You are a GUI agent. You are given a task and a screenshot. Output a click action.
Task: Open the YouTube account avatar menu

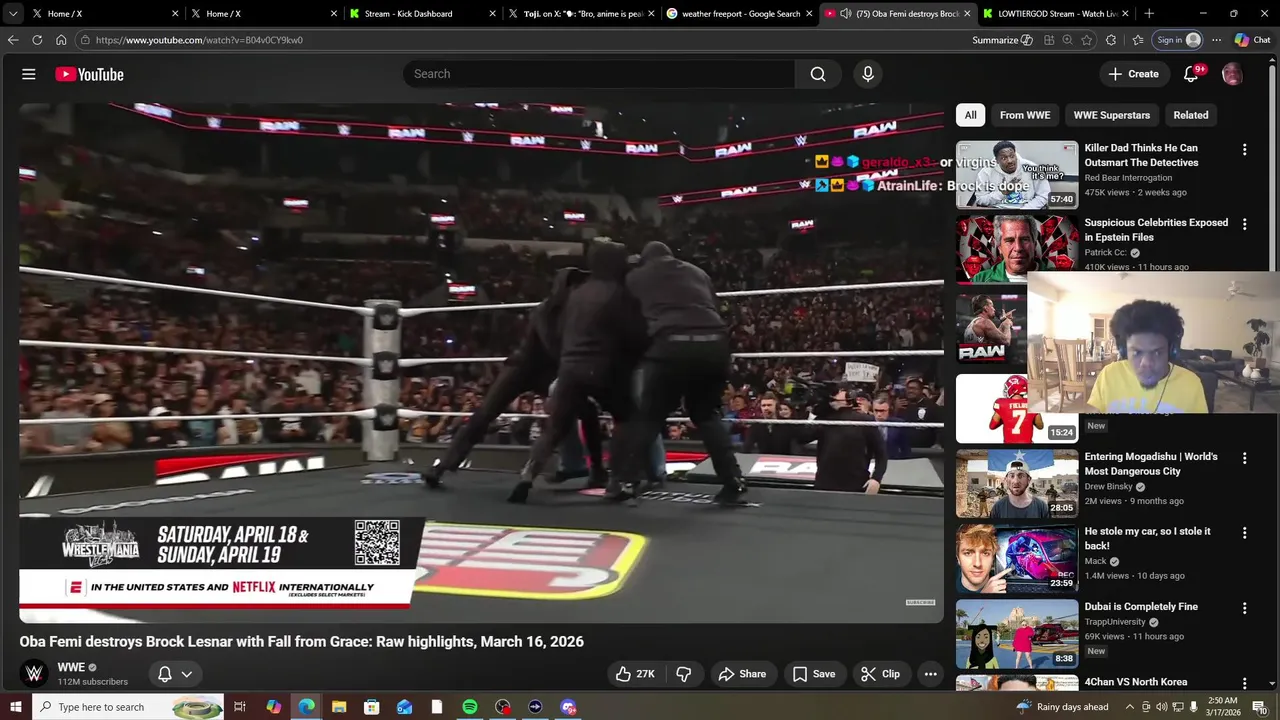1232,74
